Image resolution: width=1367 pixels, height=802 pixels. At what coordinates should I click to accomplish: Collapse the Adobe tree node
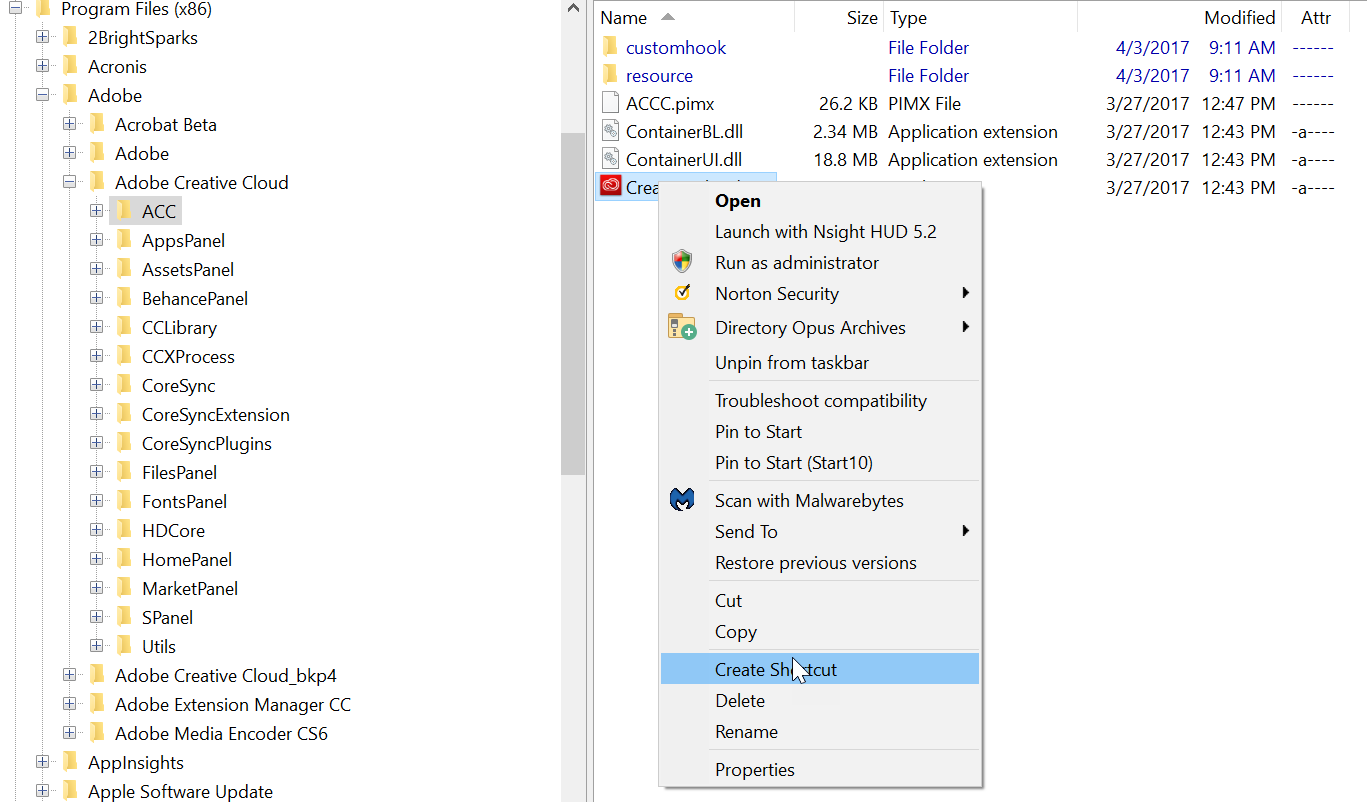(x=43, y=95)
